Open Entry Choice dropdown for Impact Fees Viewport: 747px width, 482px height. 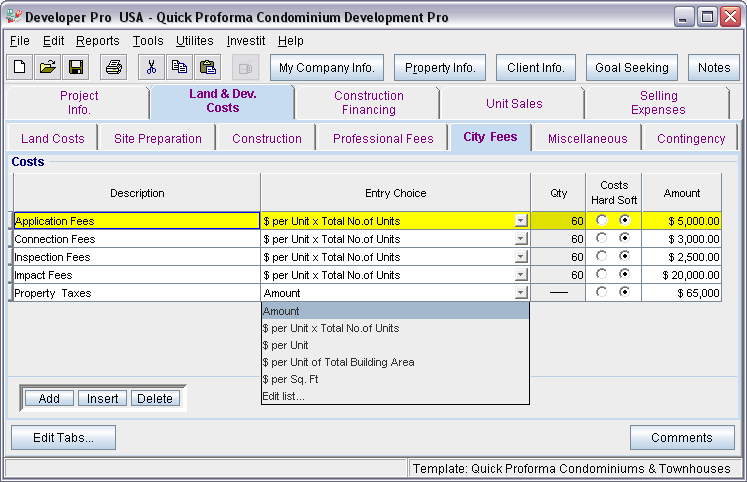pyautogui.click(x=521, y=275)
